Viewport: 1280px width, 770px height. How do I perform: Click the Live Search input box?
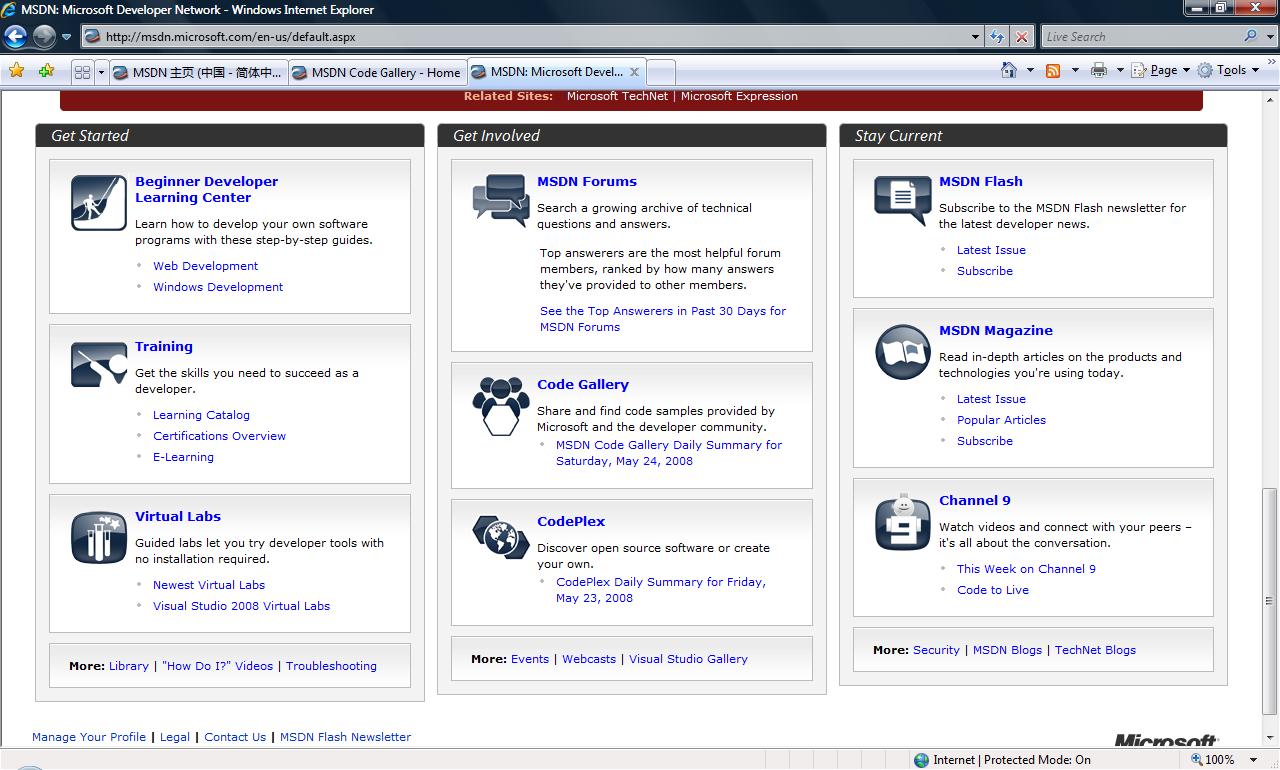[1141, 37]
